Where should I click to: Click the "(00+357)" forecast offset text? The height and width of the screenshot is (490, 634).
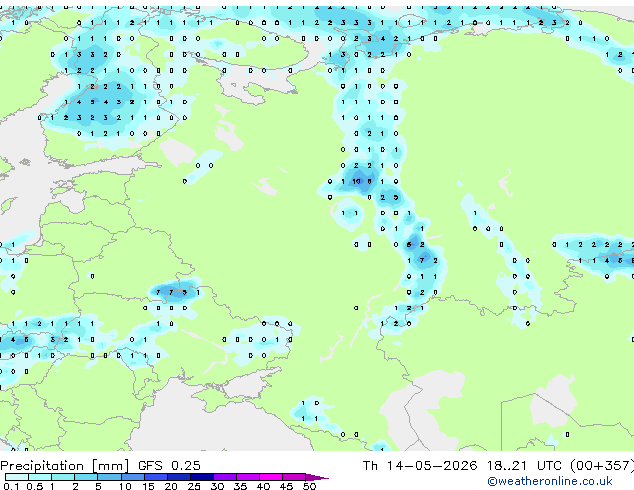(x=602, y=466)
